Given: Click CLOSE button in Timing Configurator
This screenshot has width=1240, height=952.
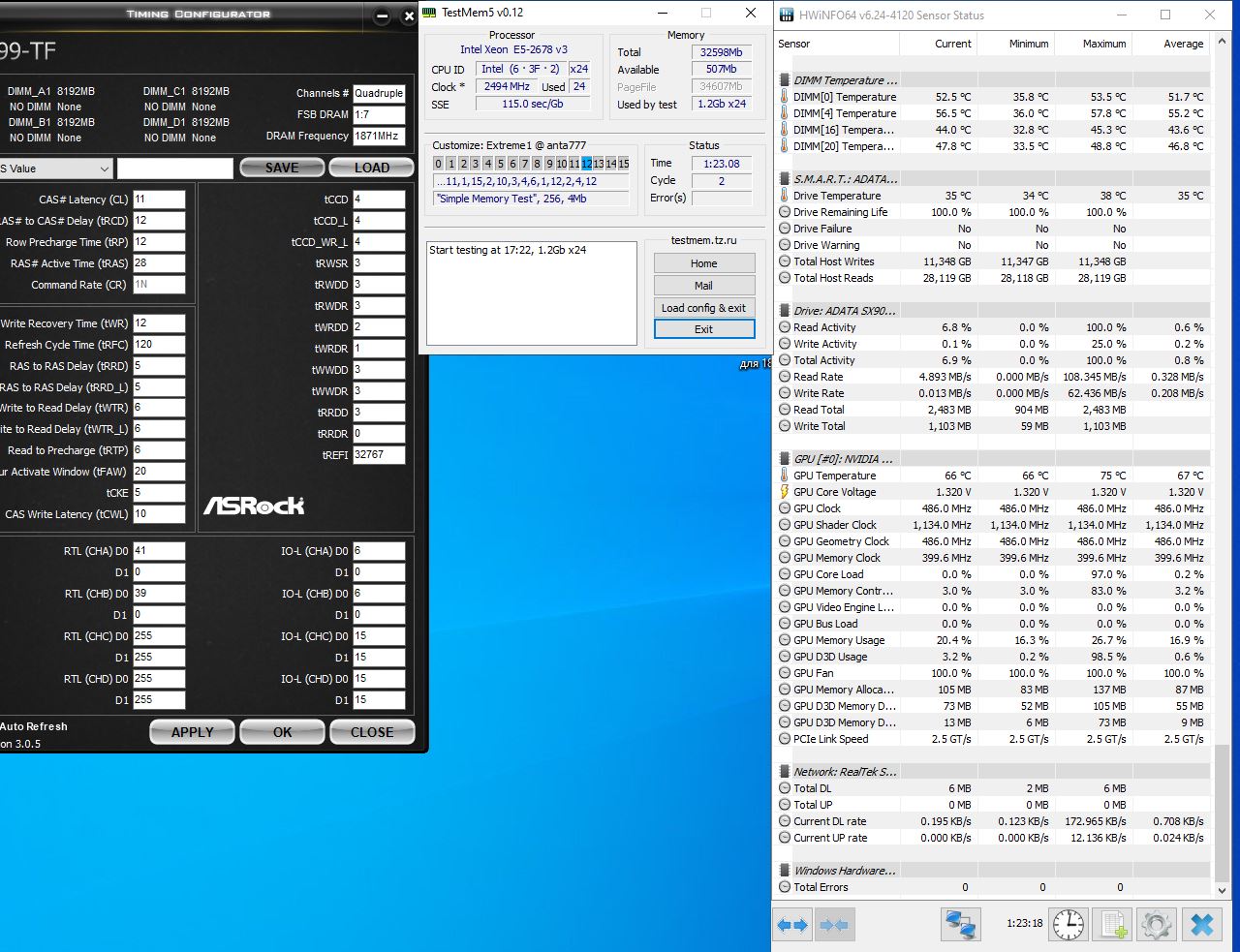Looking at the screenshot, I should (x=372, y=732).
